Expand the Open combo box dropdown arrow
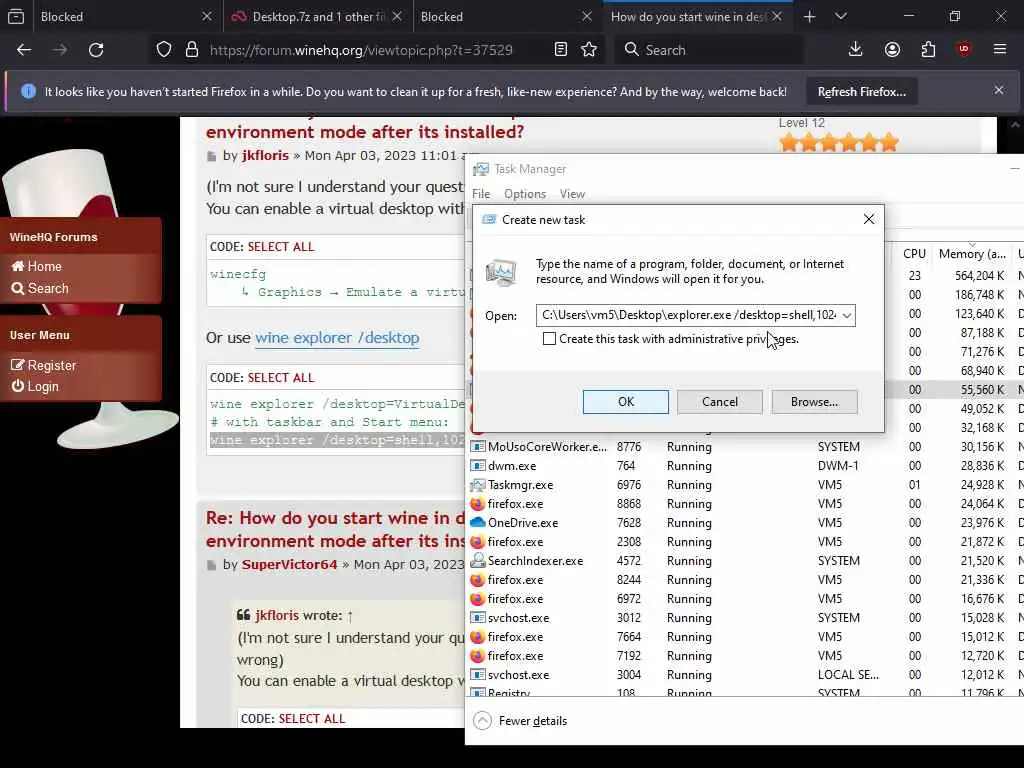 pos(846,315)
